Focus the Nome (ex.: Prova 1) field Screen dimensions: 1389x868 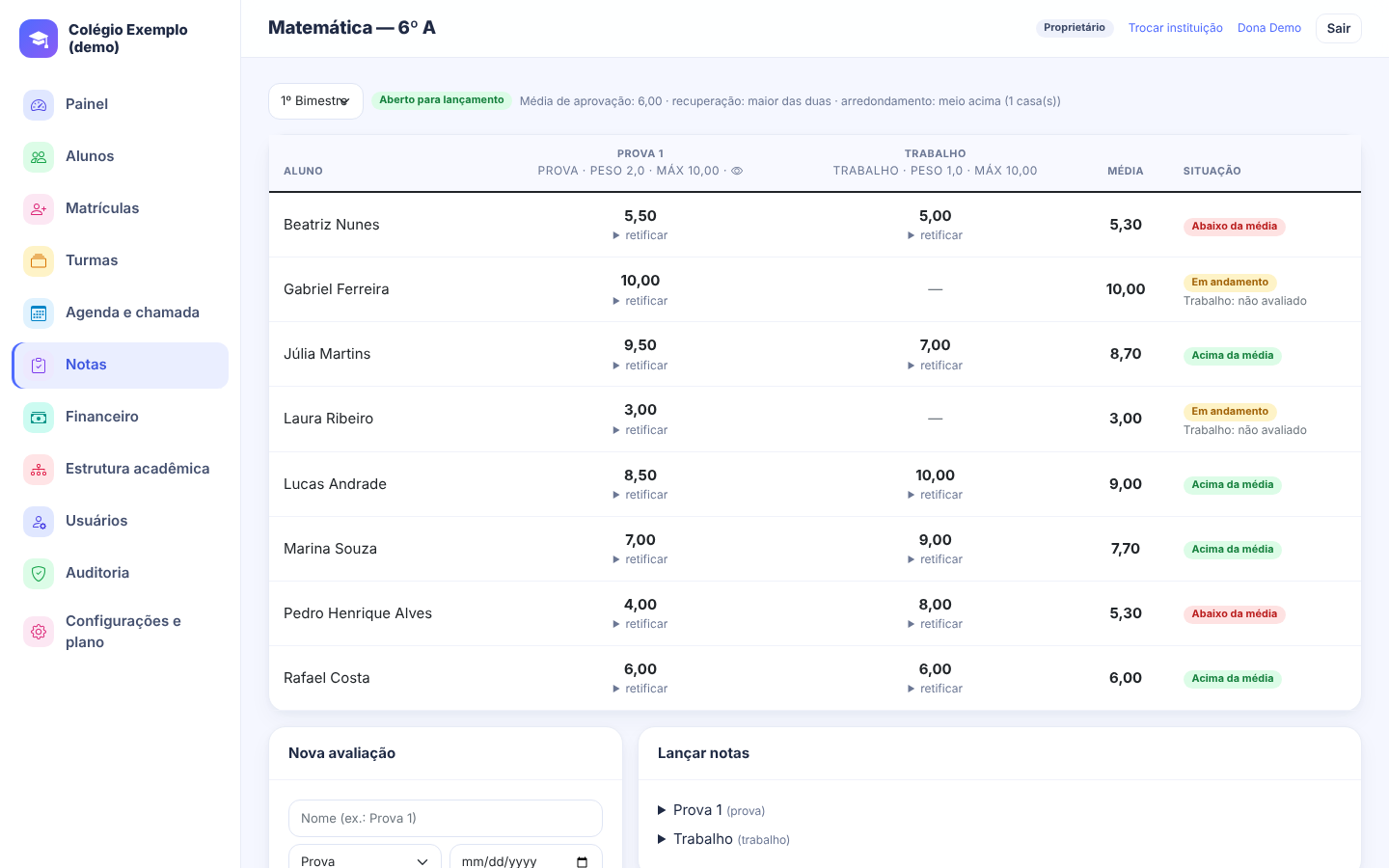tap(446, 818)
